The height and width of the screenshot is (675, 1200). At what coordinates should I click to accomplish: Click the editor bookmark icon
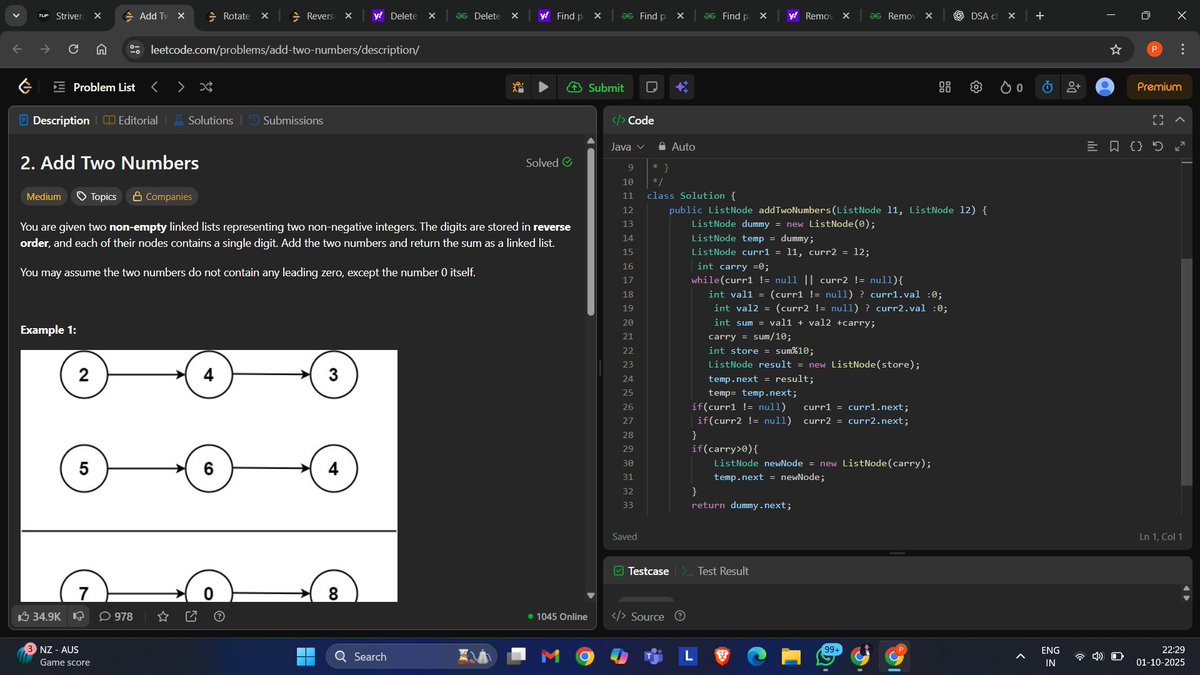pos(1114,147)
